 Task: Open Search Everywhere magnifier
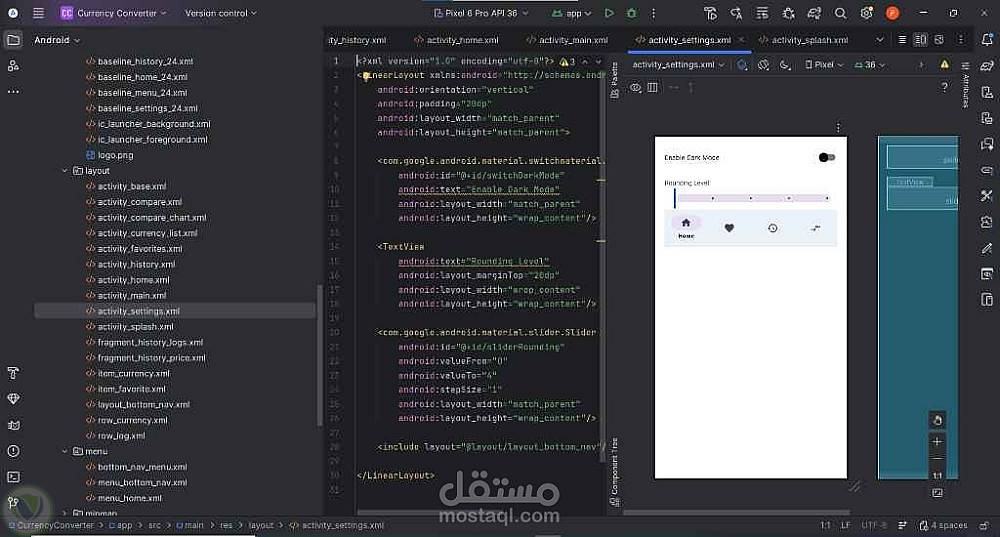841,13
